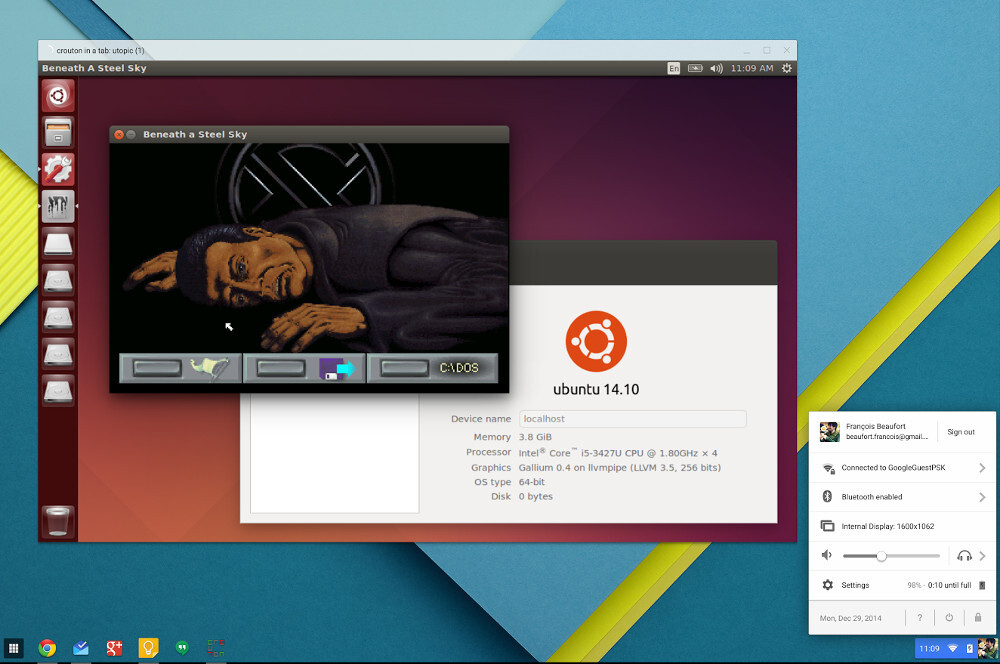1000x664 pixels.
Task: Open the Trash at the launcher bottom
Action: pyautogui.click(x=58, y=520)
